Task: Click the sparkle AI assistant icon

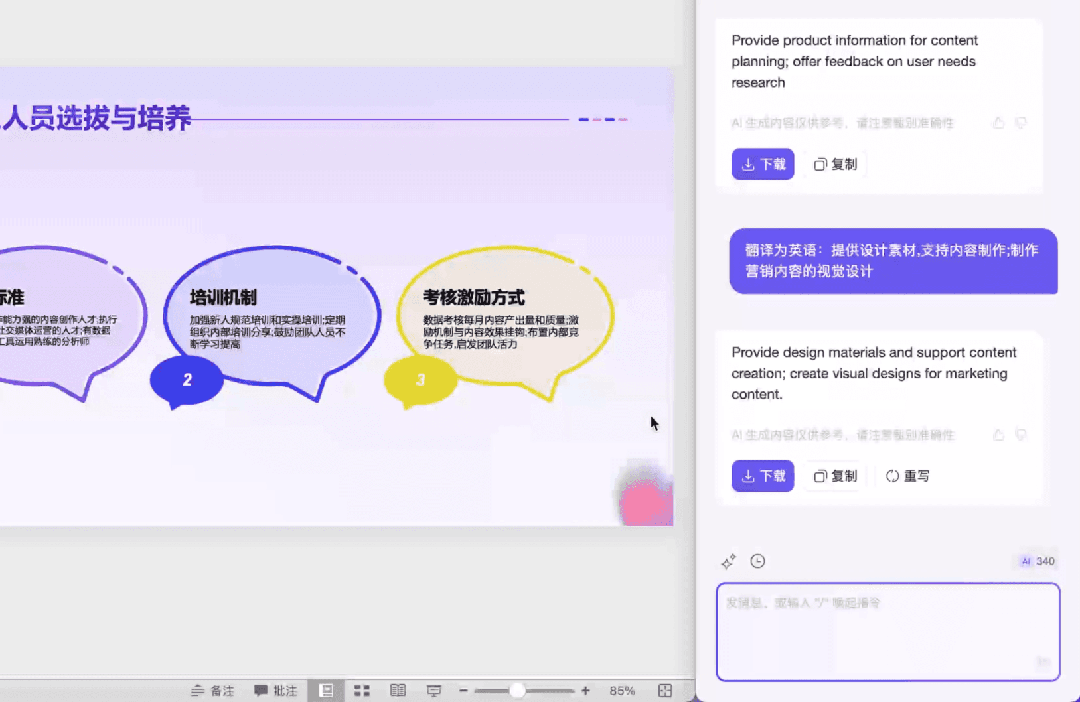Action: [x=728, y=561]
